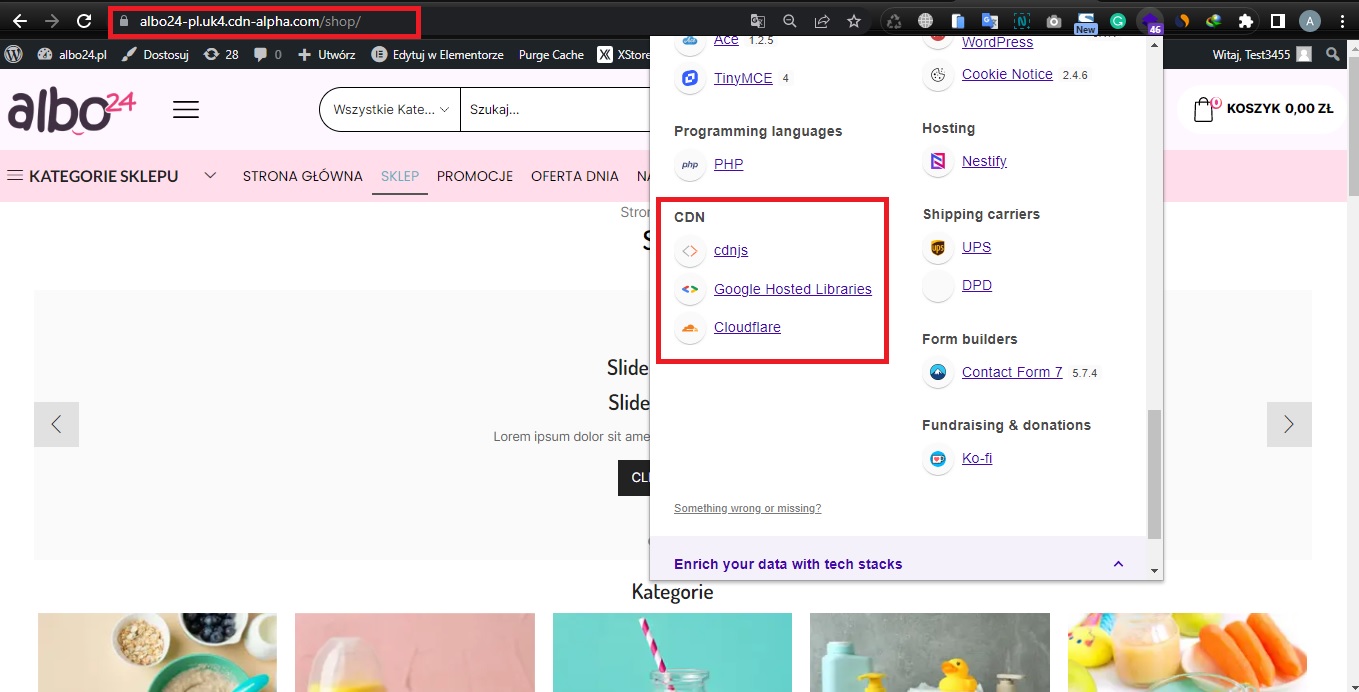Open Nestify hosting link
Image resolution: width=1359 pixels, height=692 pixels.
pyautogui.click(x=984, y=161)
